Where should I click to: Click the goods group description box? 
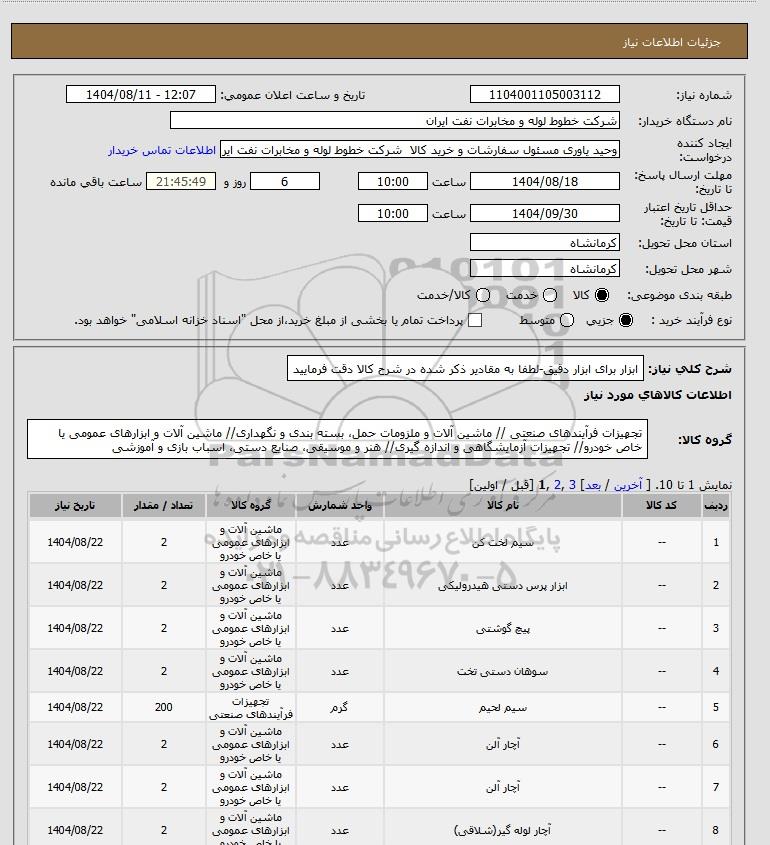337,440
